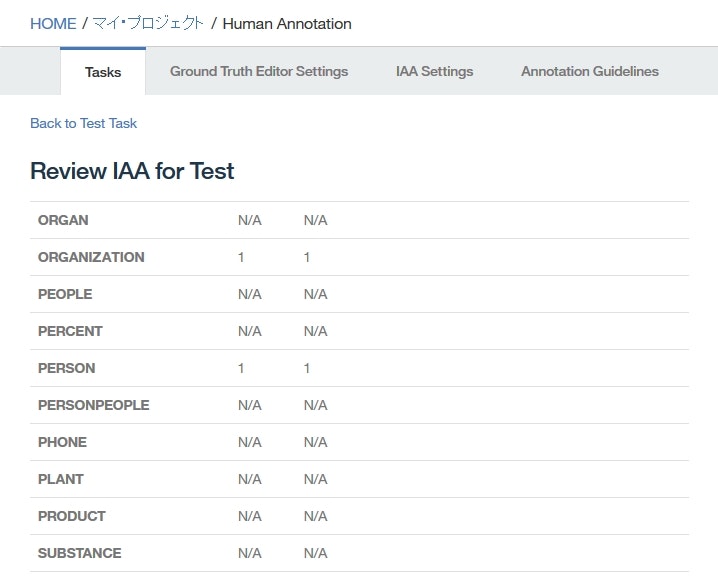
Task: Click the Review IAA for Test heading
Action: click(x=132, y=171)
